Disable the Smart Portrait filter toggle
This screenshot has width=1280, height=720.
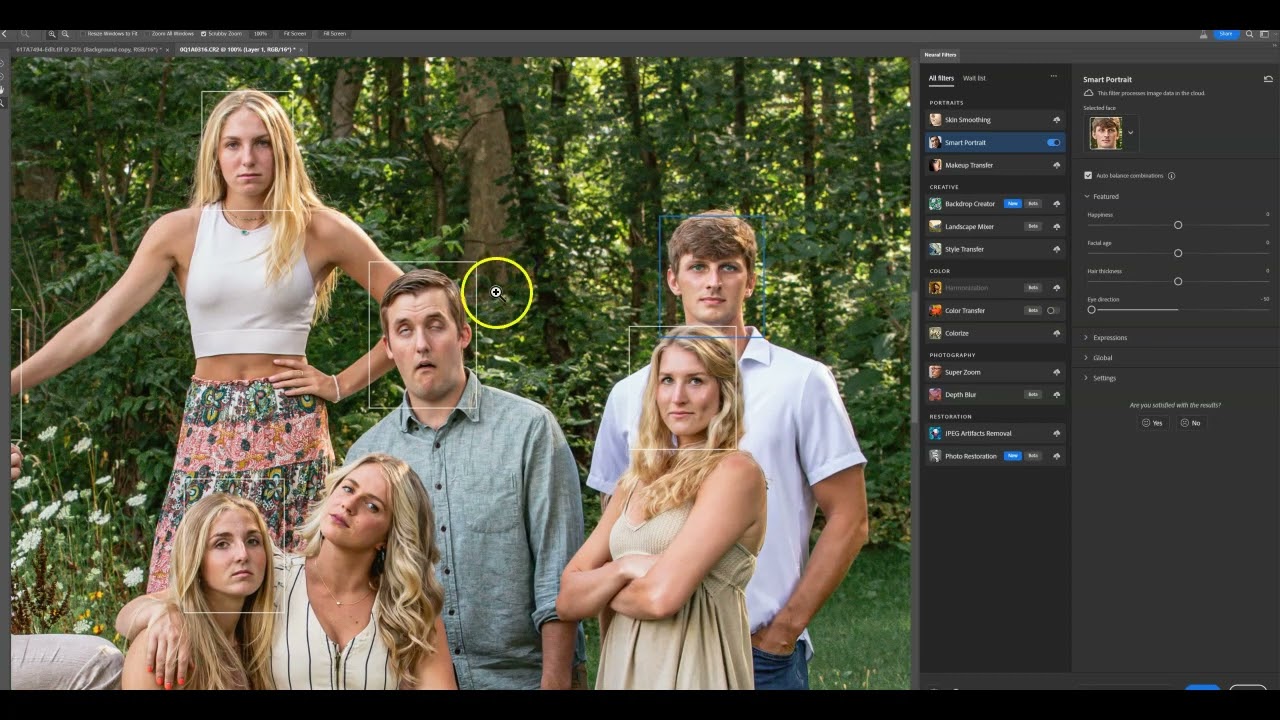[x=1053, y=143]
